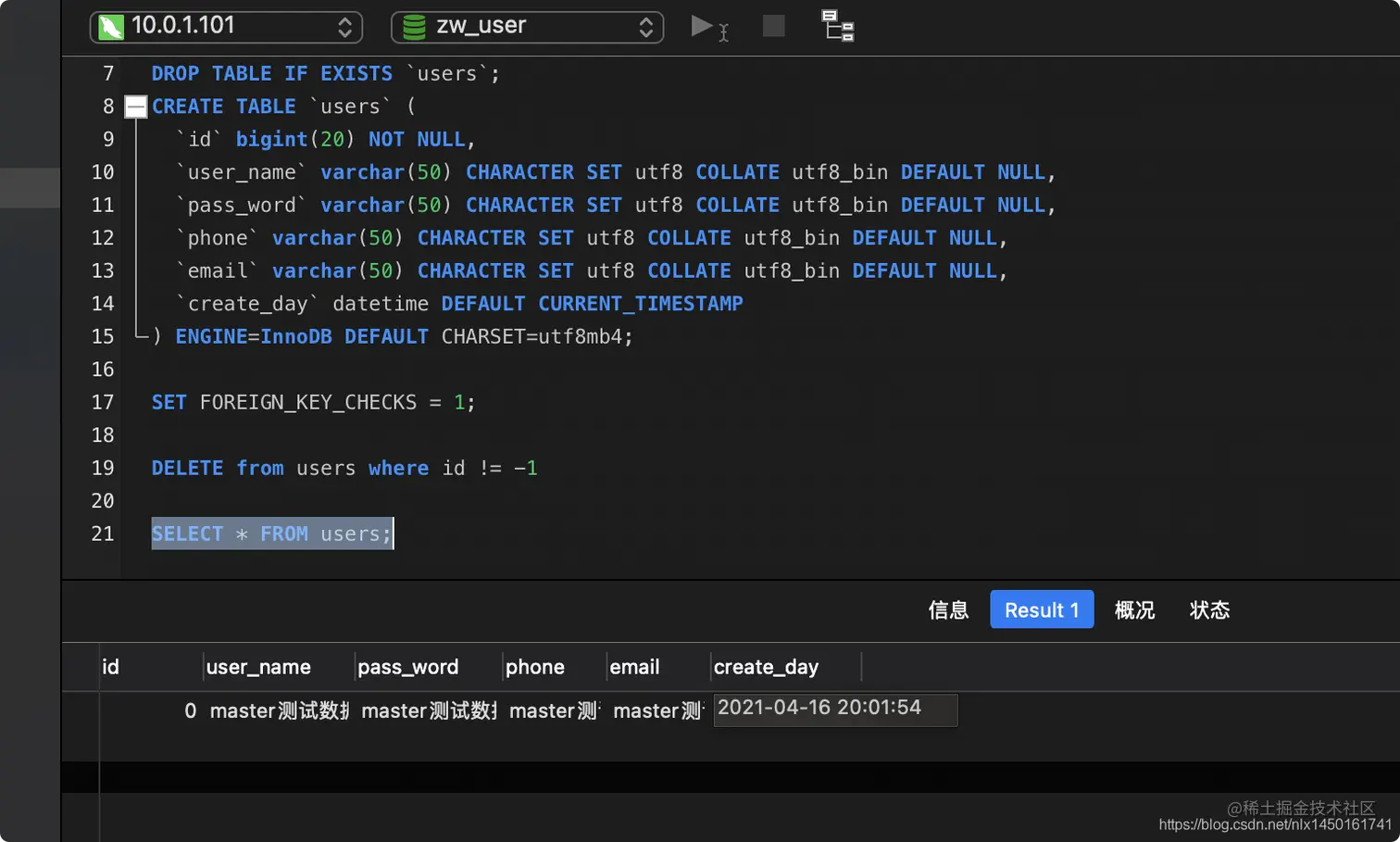Click the connection icon beside 10.0.1.101
1400x842 pixels.
click(x=111, y=27)
